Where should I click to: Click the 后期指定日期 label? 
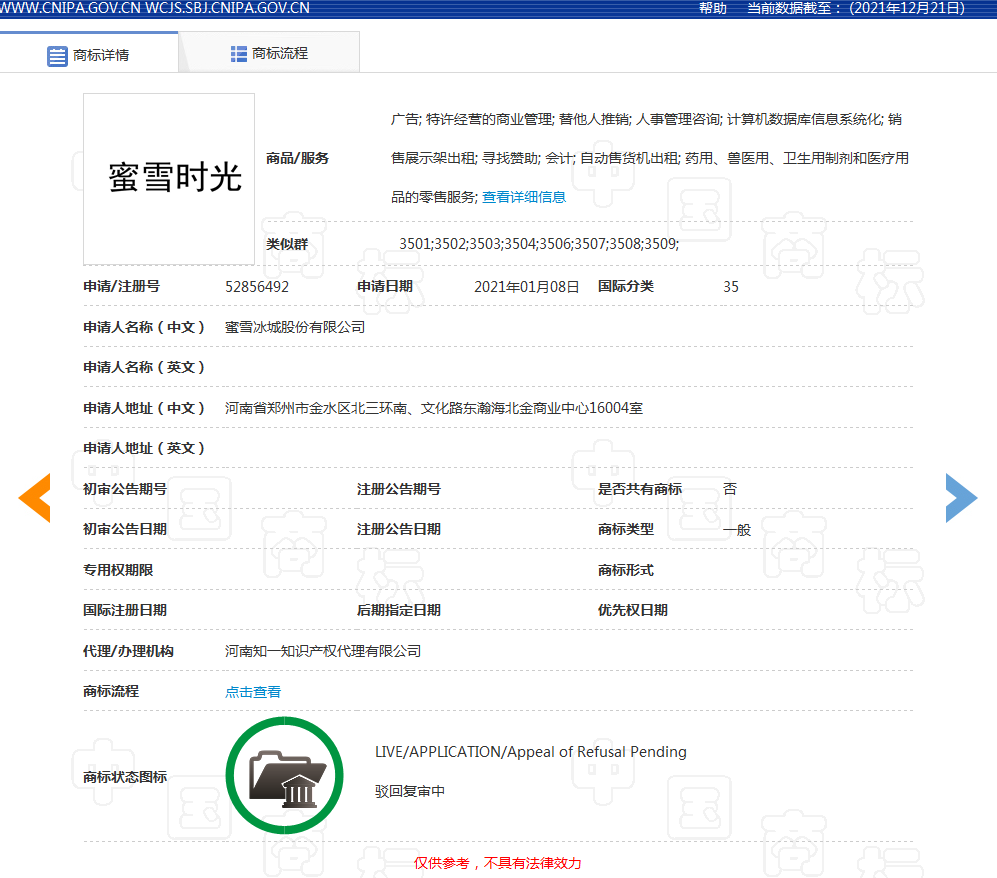click(x=399, y=610)
